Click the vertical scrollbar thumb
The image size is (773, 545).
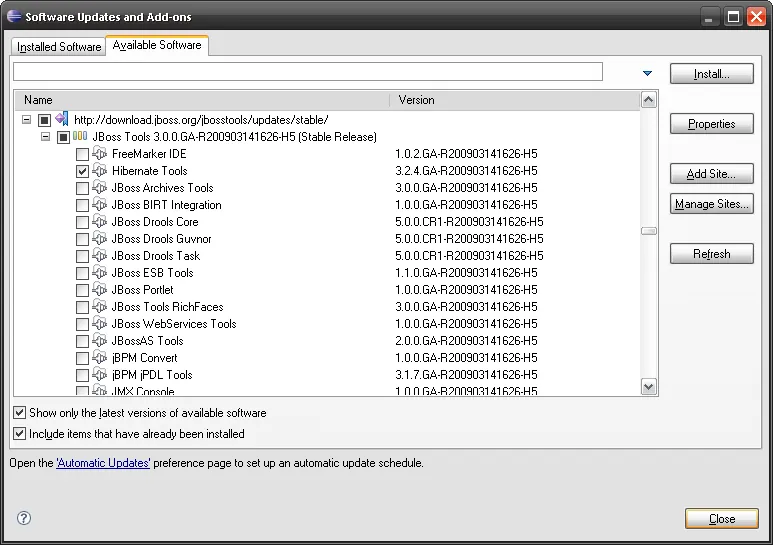point(649,231)
